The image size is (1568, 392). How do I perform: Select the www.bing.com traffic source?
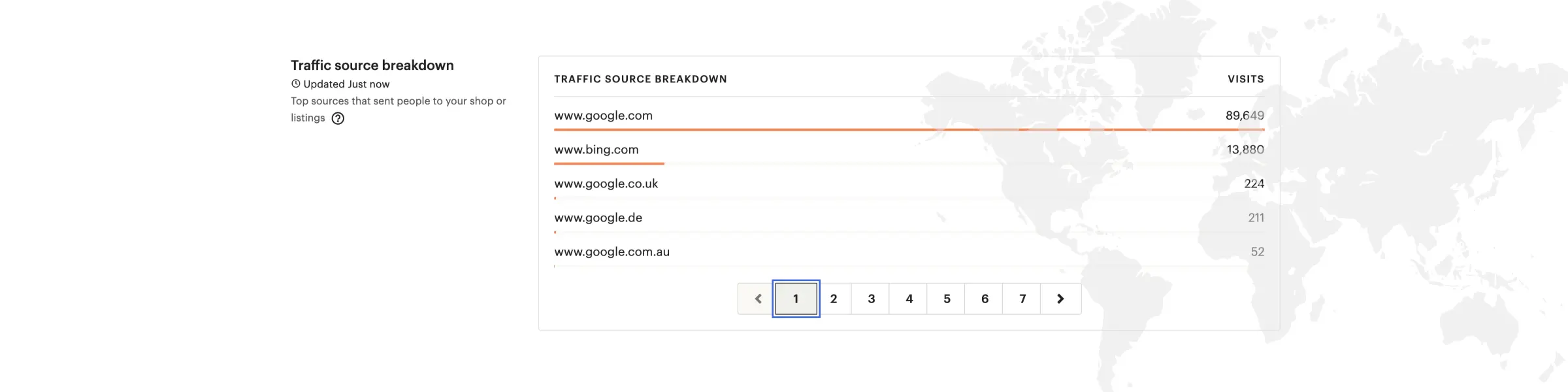click(596, 150)
